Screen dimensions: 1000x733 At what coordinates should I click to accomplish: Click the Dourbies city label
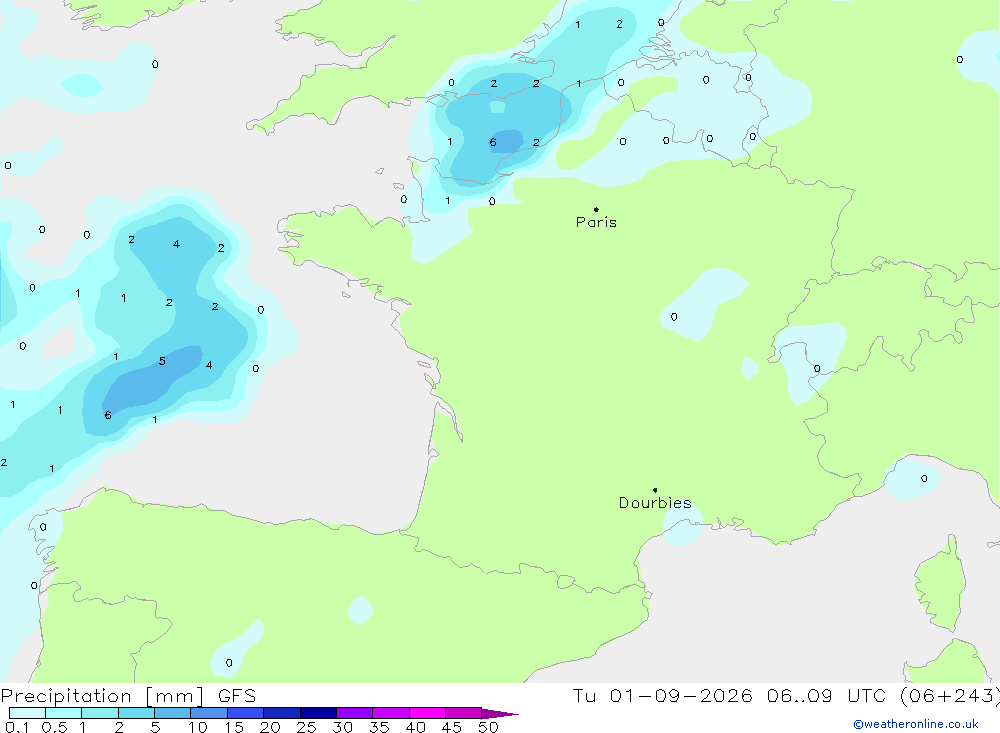coord(655,503)
